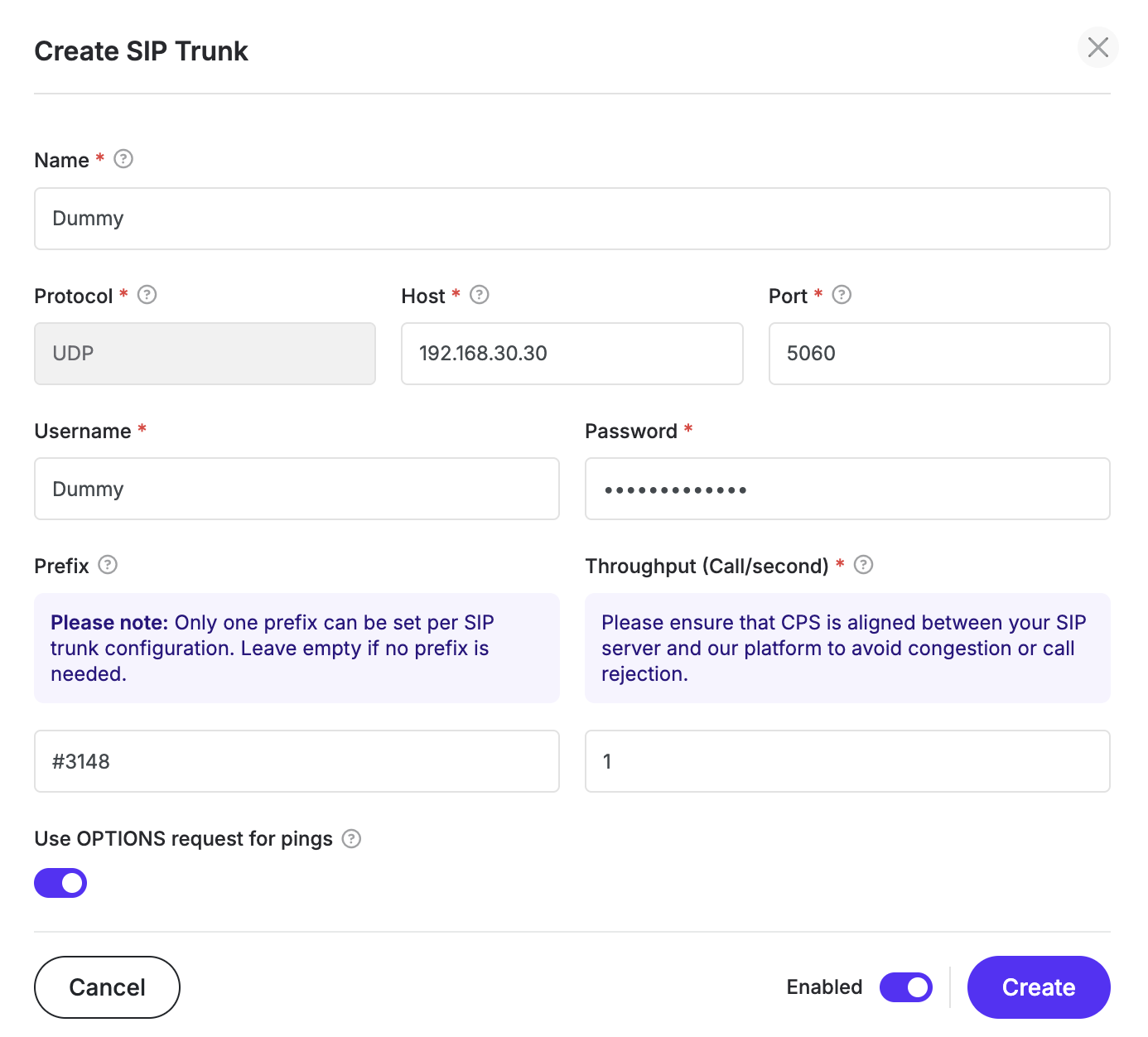The height and width of the screenshot is (1037, 1148).
Task: Open the Host field help tooltip icon
Action: pos(480,295)
